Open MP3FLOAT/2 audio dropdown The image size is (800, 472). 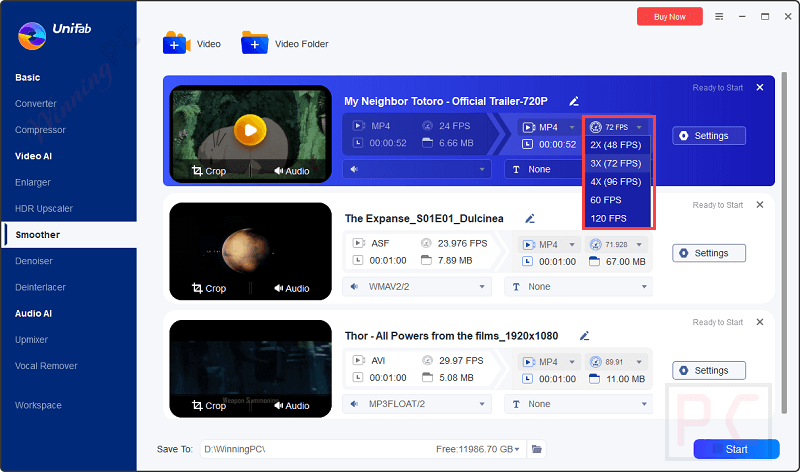(x=417, y=404)
